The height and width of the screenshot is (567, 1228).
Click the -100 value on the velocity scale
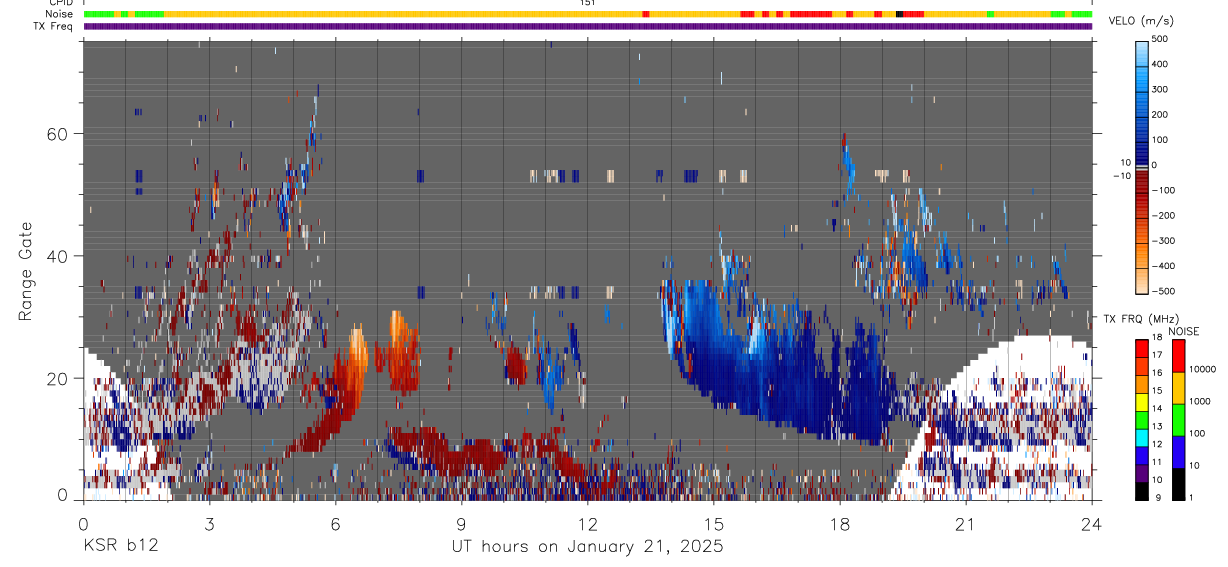tap(1163, 190)
